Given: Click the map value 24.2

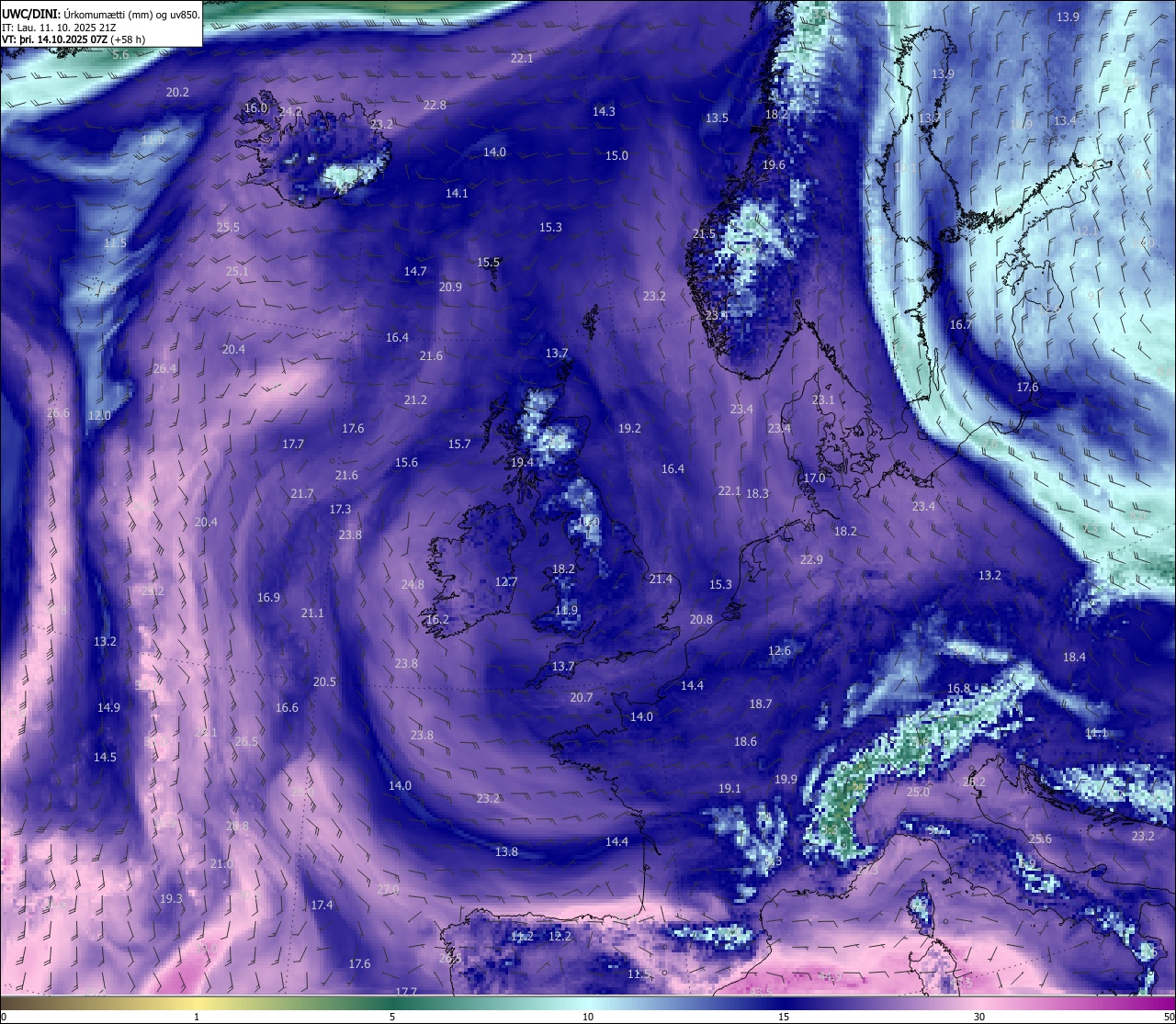Looking at the screenshot, I should 290,111.
